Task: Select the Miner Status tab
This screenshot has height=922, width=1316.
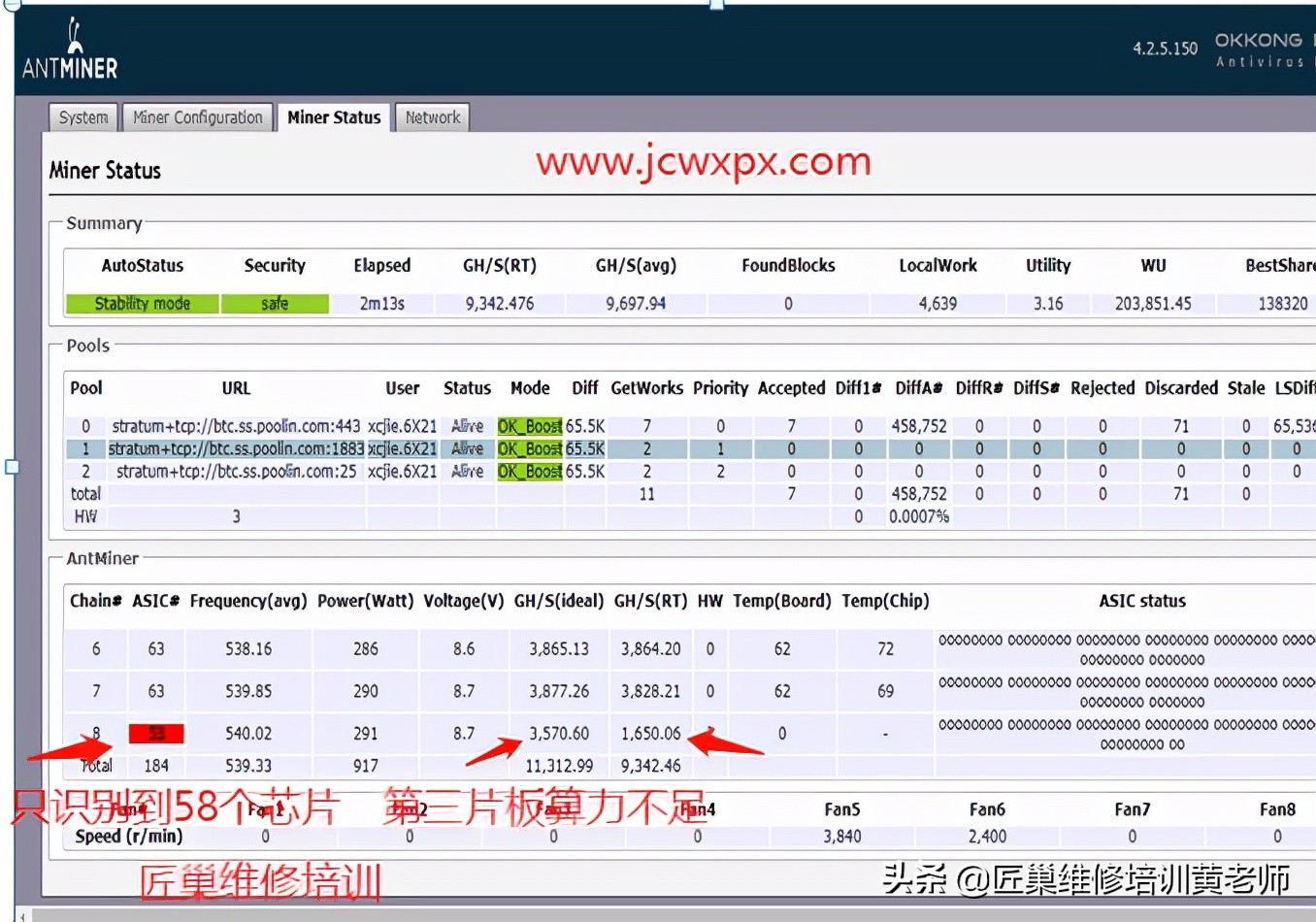Action: (334, 117)
